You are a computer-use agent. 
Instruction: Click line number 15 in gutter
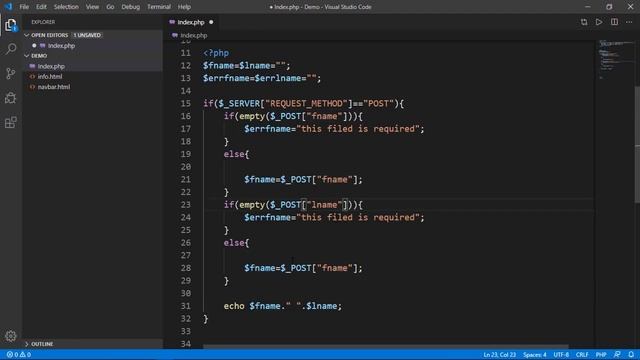186,104
